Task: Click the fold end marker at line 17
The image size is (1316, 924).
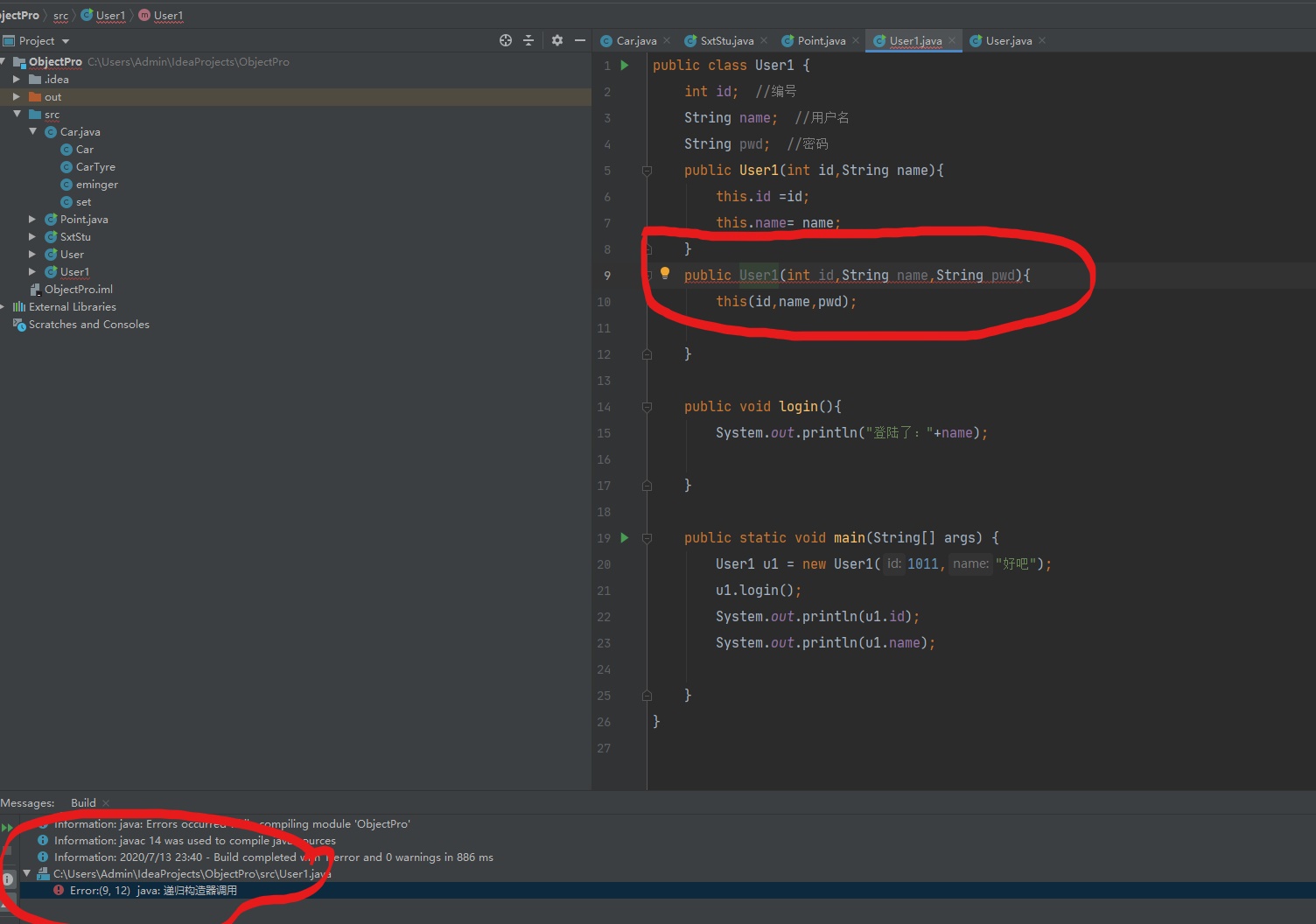Action: coord(647,486)
